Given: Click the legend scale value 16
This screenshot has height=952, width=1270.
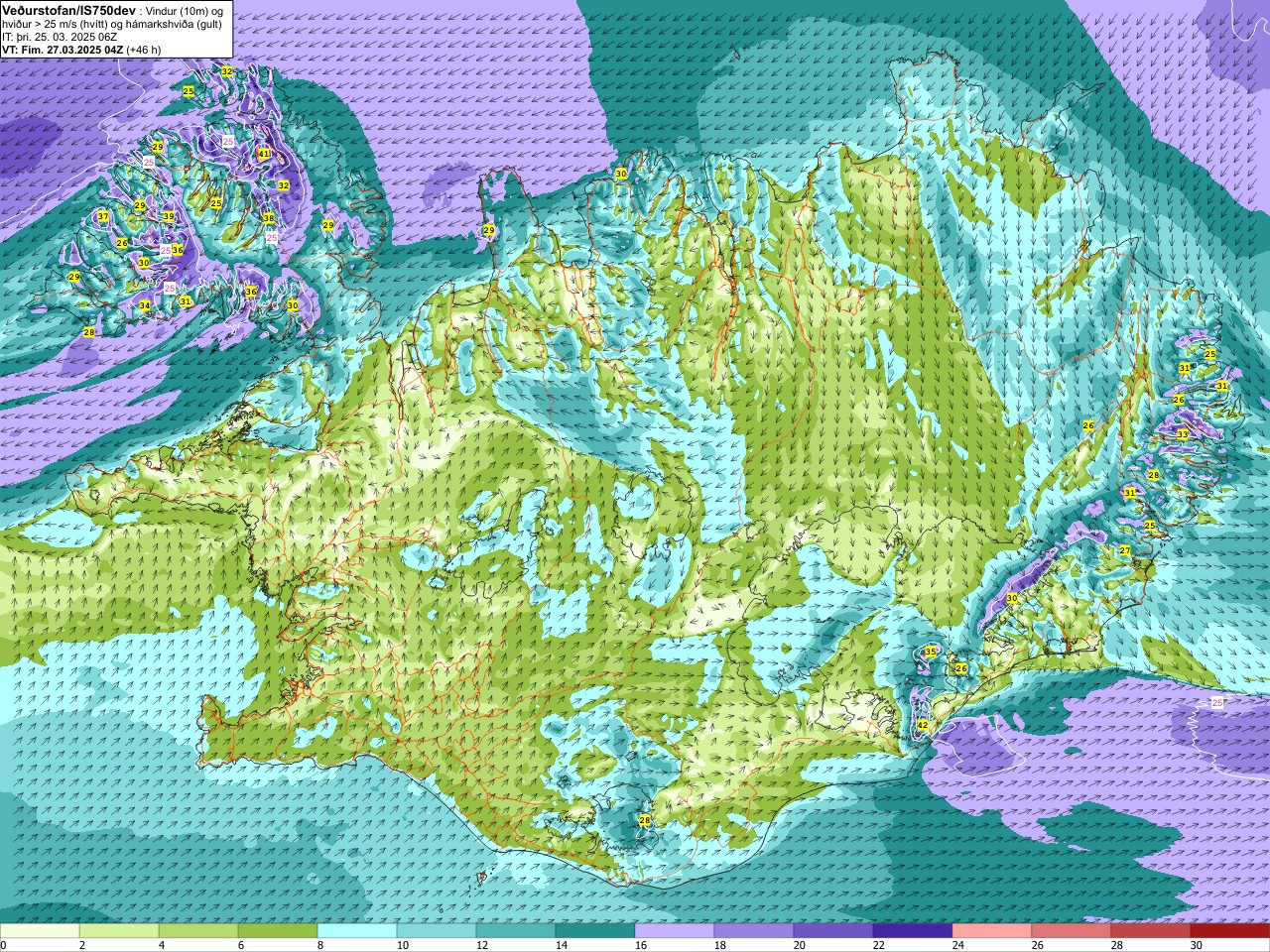Looking at the screenshot, I should [640, 945].
